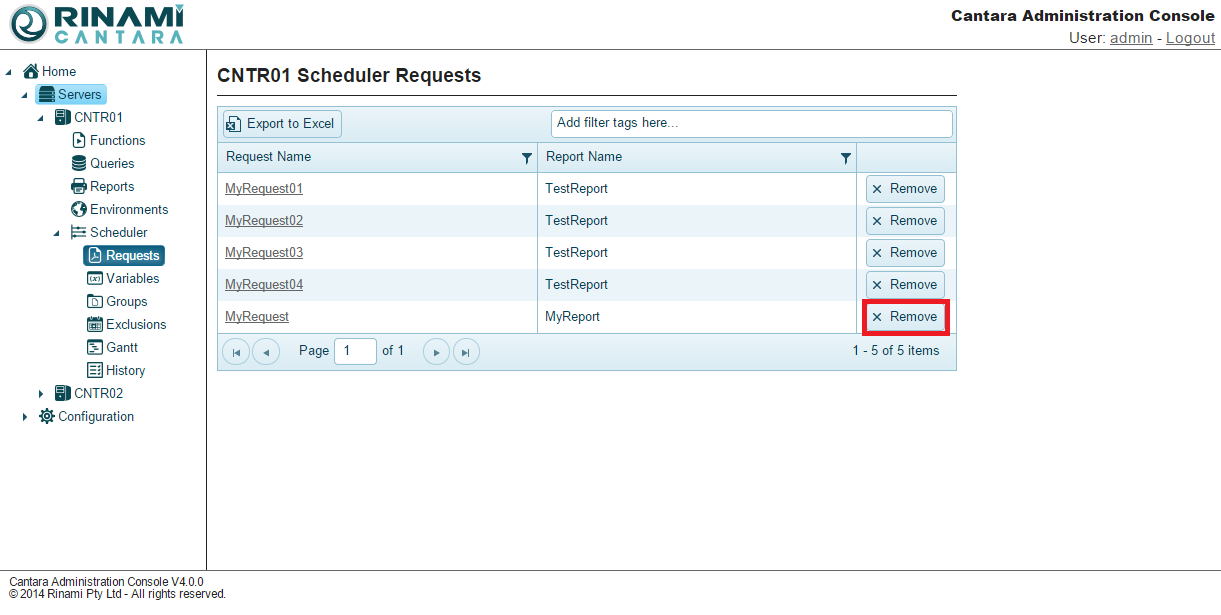
Task: Click the Exclusions calendar icon
Action: (95, 325)
